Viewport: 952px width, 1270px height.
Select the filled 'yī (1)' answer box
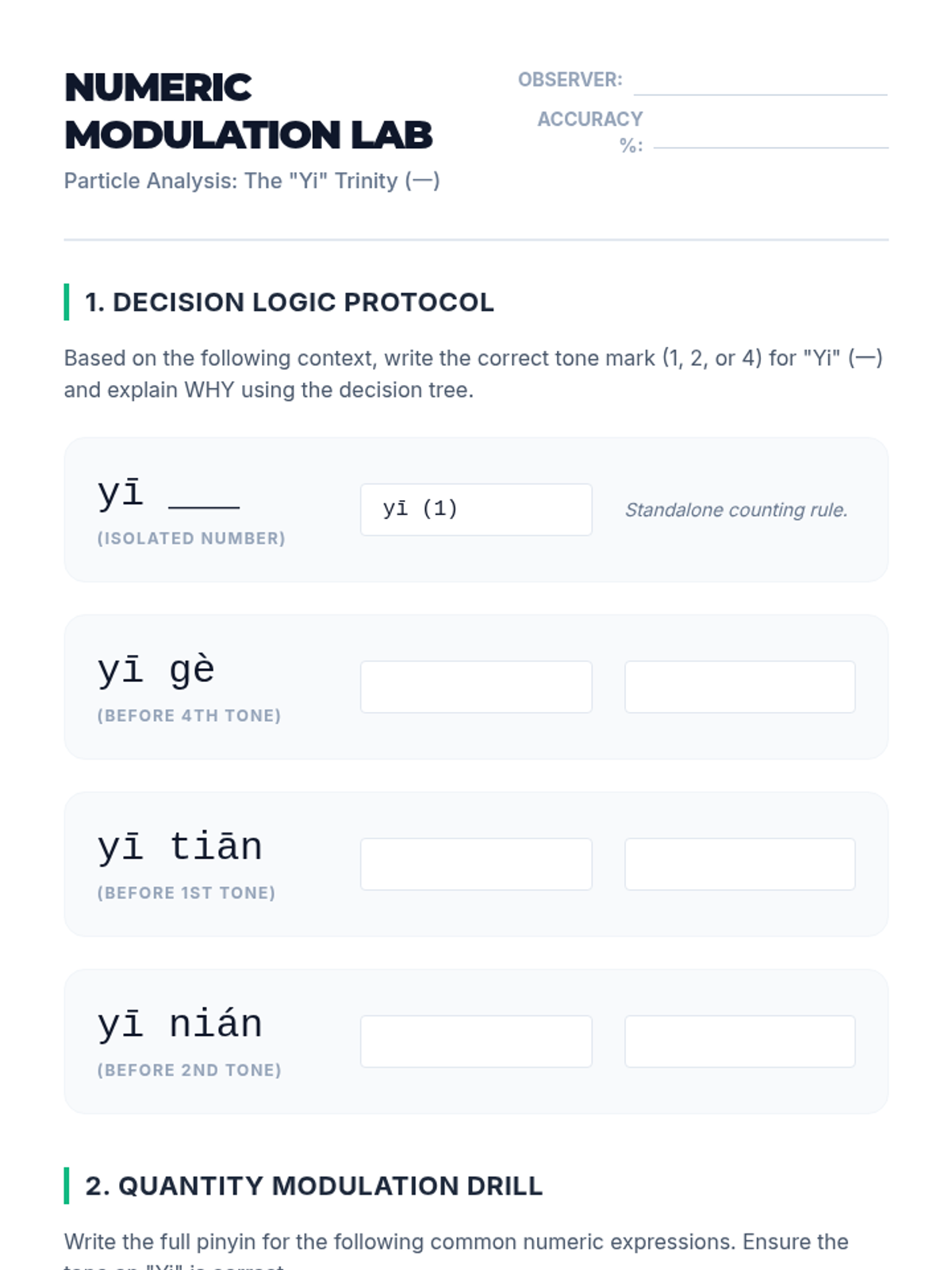coord(476,510)
